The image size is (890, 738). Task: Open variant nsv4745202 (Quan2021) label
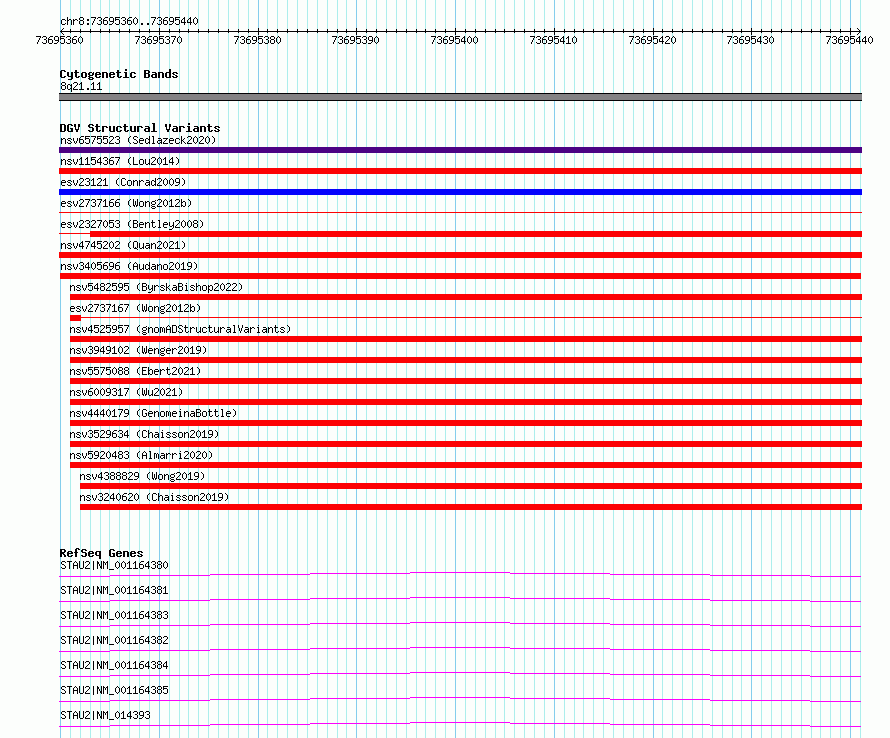[123, 245]
